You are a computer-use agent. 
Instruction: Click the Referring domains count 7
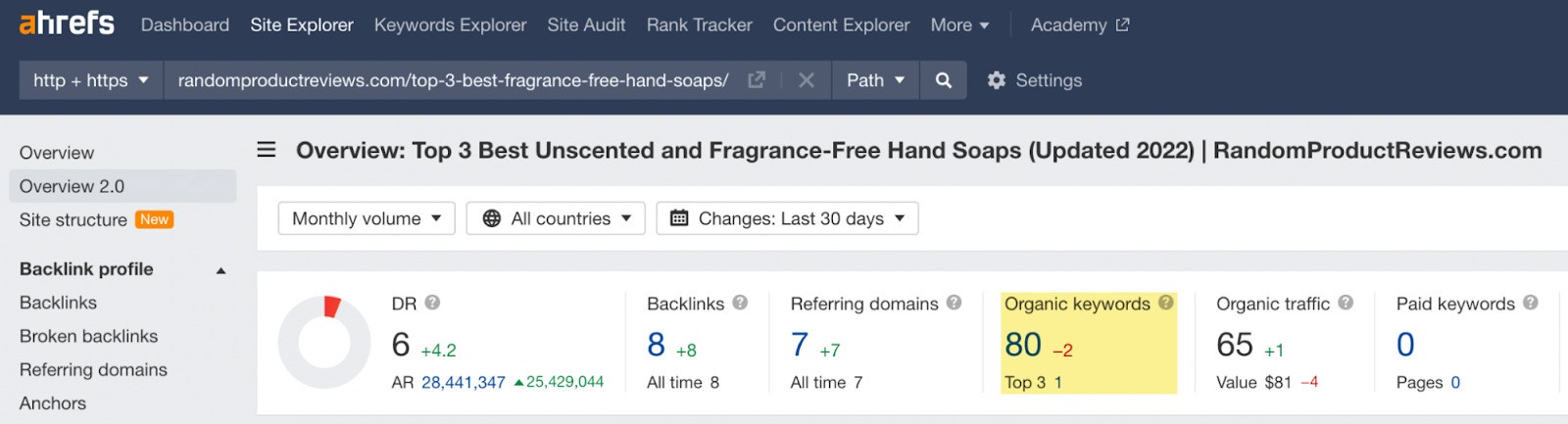click(800, 345)
